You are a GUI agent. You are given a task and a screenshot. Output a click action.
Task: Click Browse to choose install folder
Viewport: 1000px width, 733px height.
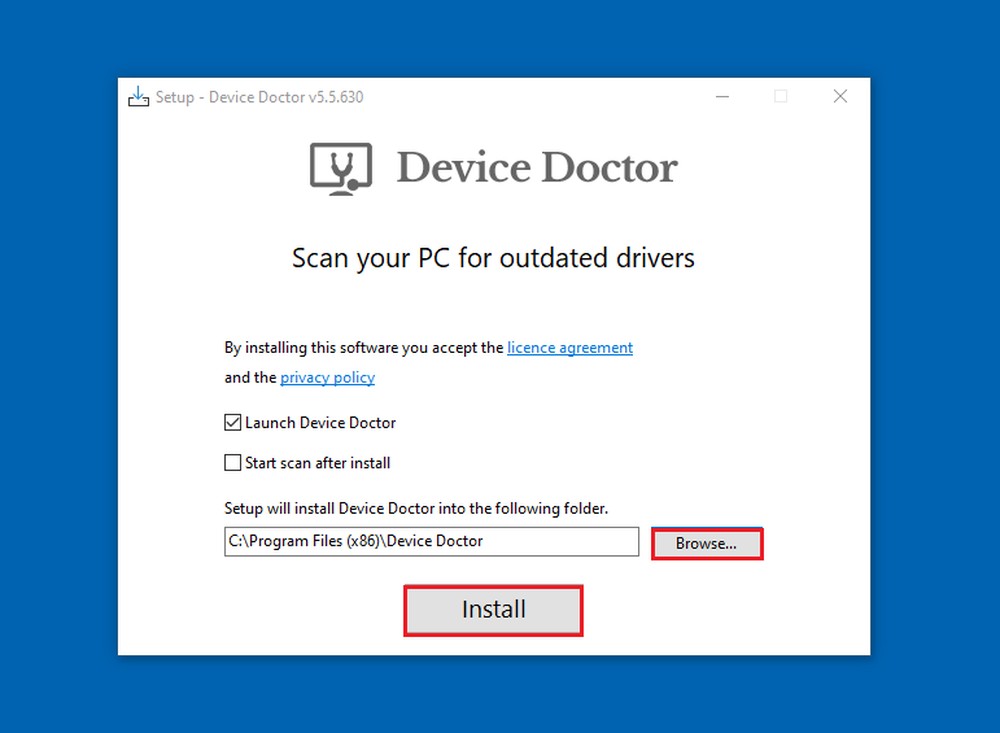tap(706, 543)
